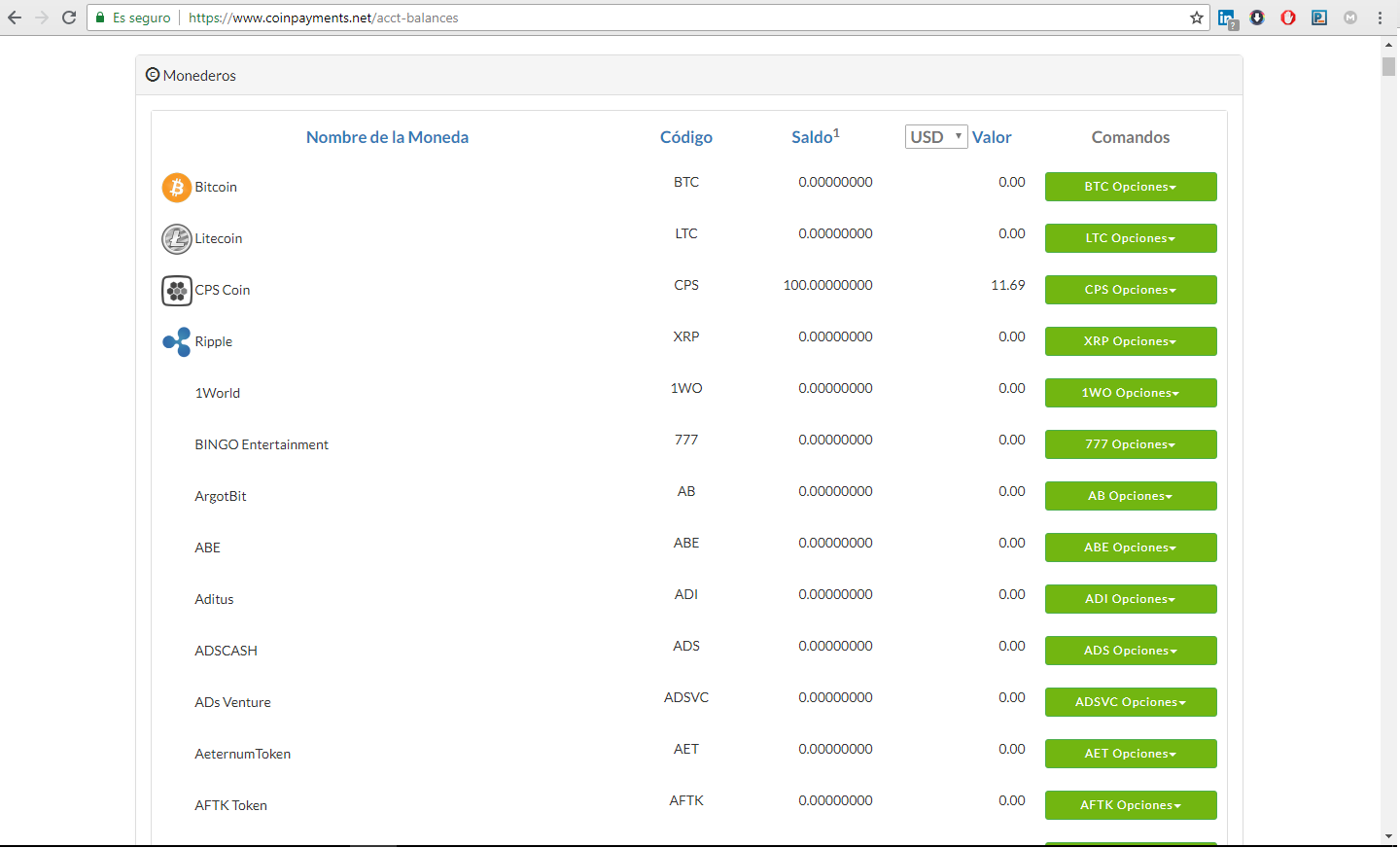1400x848 pixels.
Task: Click the ADSVC code cell
Action: pyautogui.click(x=686, y=697)
